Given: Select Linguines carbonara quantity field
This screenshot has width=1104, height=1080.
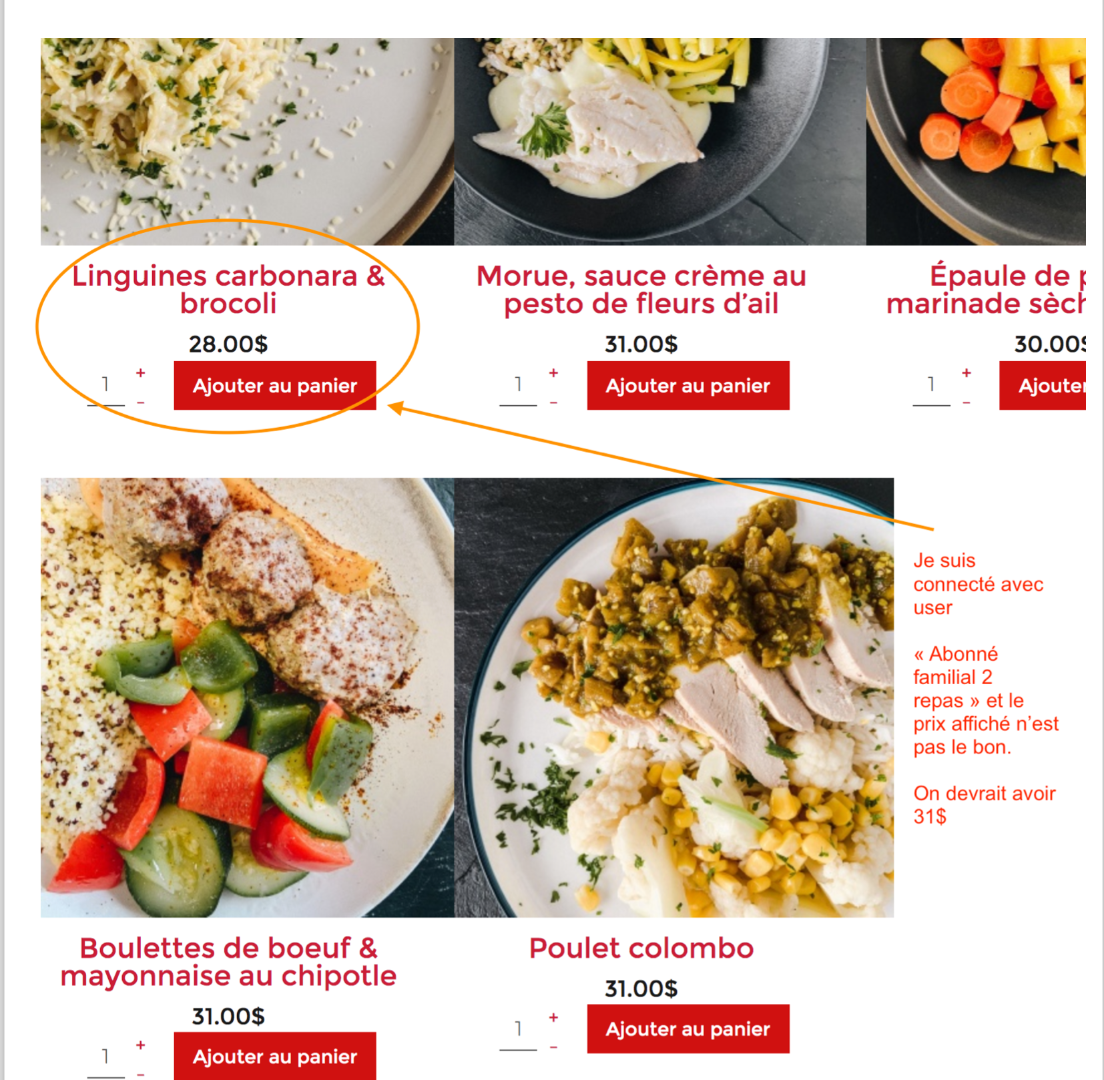Looking at the screenshot, I should (x=106, y=385).
